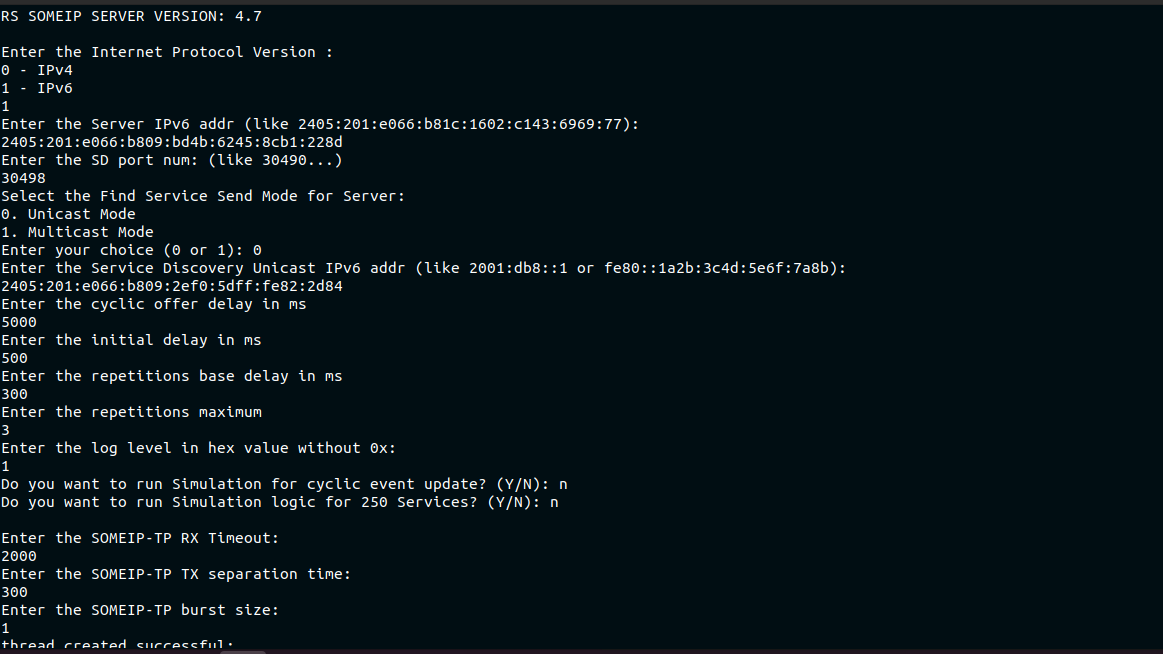Screen dimensions: 1163x654
Task: Click the 'Select the Find Service Send Mode' line
Action: pyautogui.click(x=203, y=196)
